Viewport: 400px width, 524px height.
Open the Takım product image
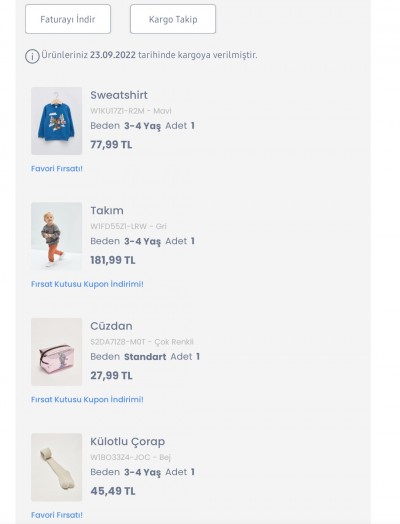(x=56, y=236)
